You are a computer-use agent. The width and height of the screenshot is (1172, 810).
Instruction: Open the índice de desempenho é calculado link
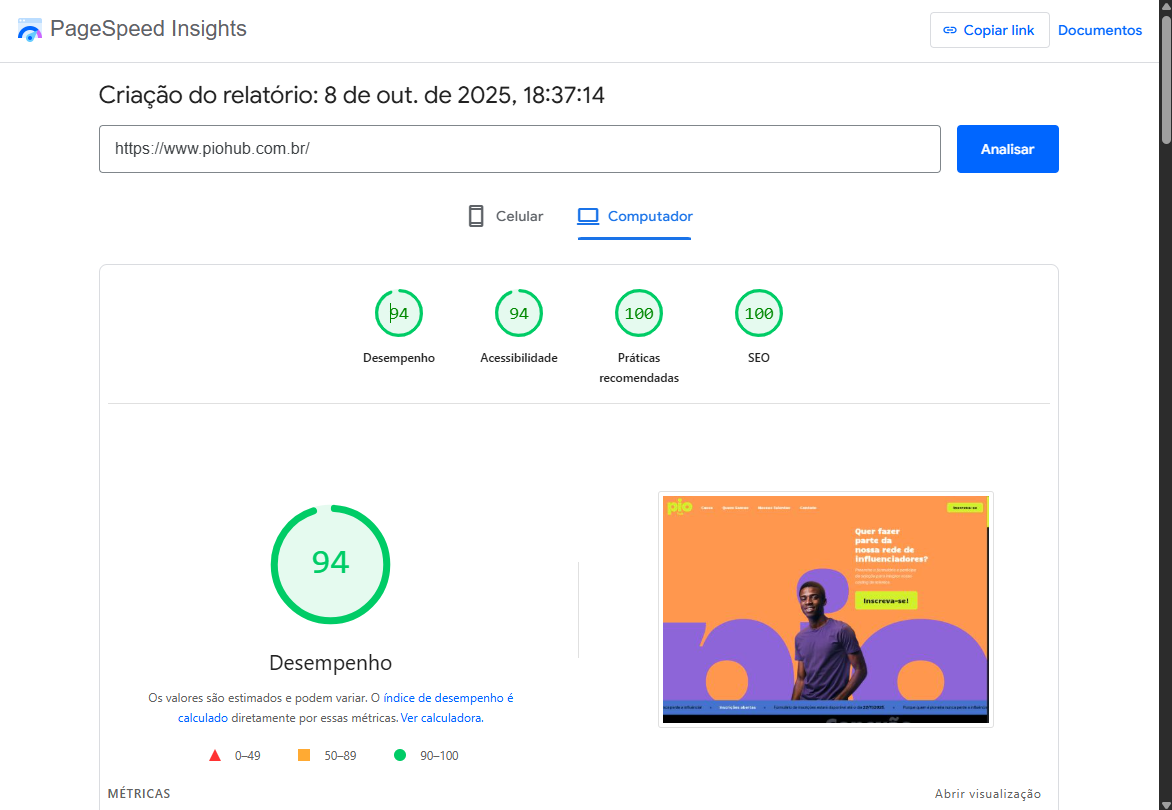448,698
